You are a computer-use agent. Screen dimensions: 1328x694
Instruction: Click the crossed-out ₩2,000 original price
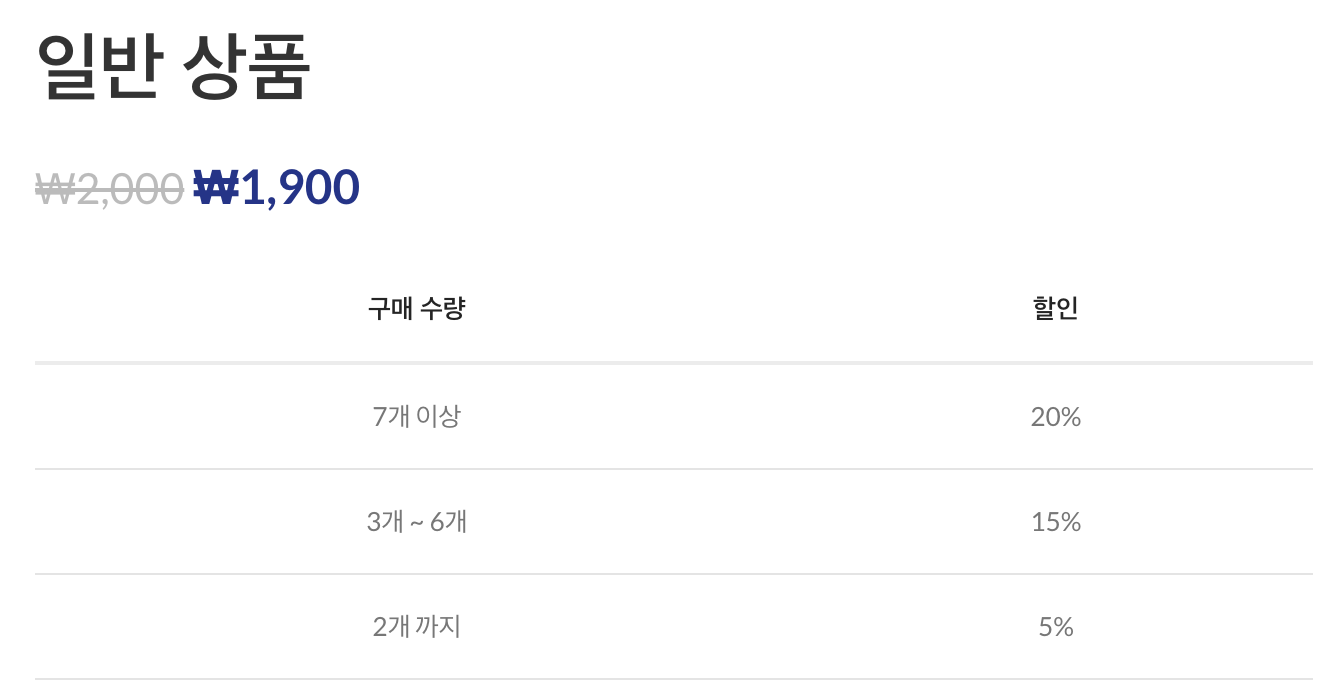tap(109, 188)
